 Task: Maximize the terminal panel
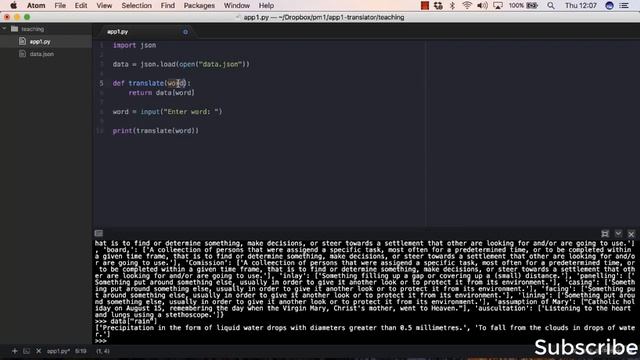click(x=605, y=233)
